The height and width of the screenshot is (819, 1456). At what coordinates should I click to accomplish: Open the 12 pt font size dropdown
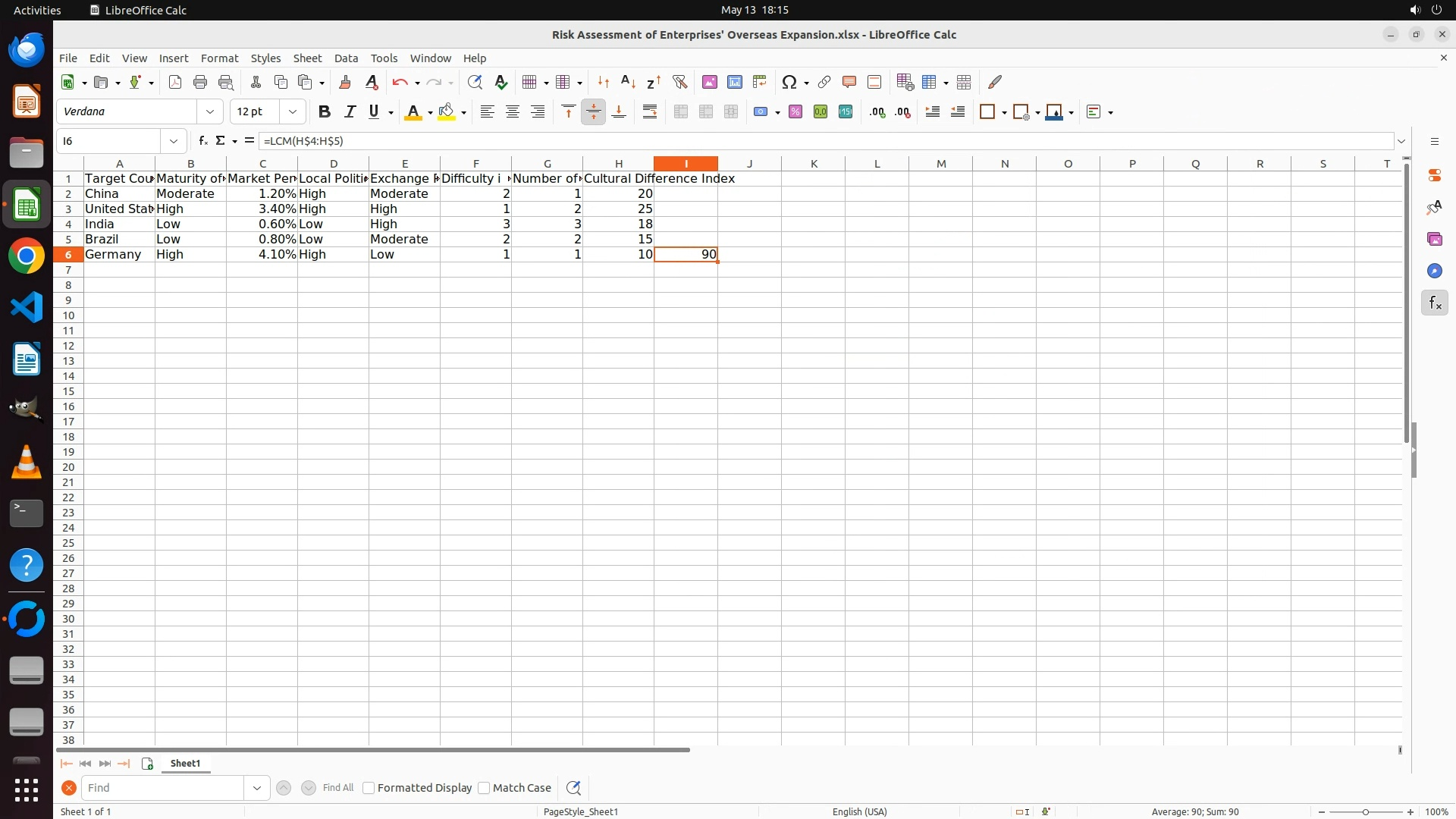(x=293, y=112)
